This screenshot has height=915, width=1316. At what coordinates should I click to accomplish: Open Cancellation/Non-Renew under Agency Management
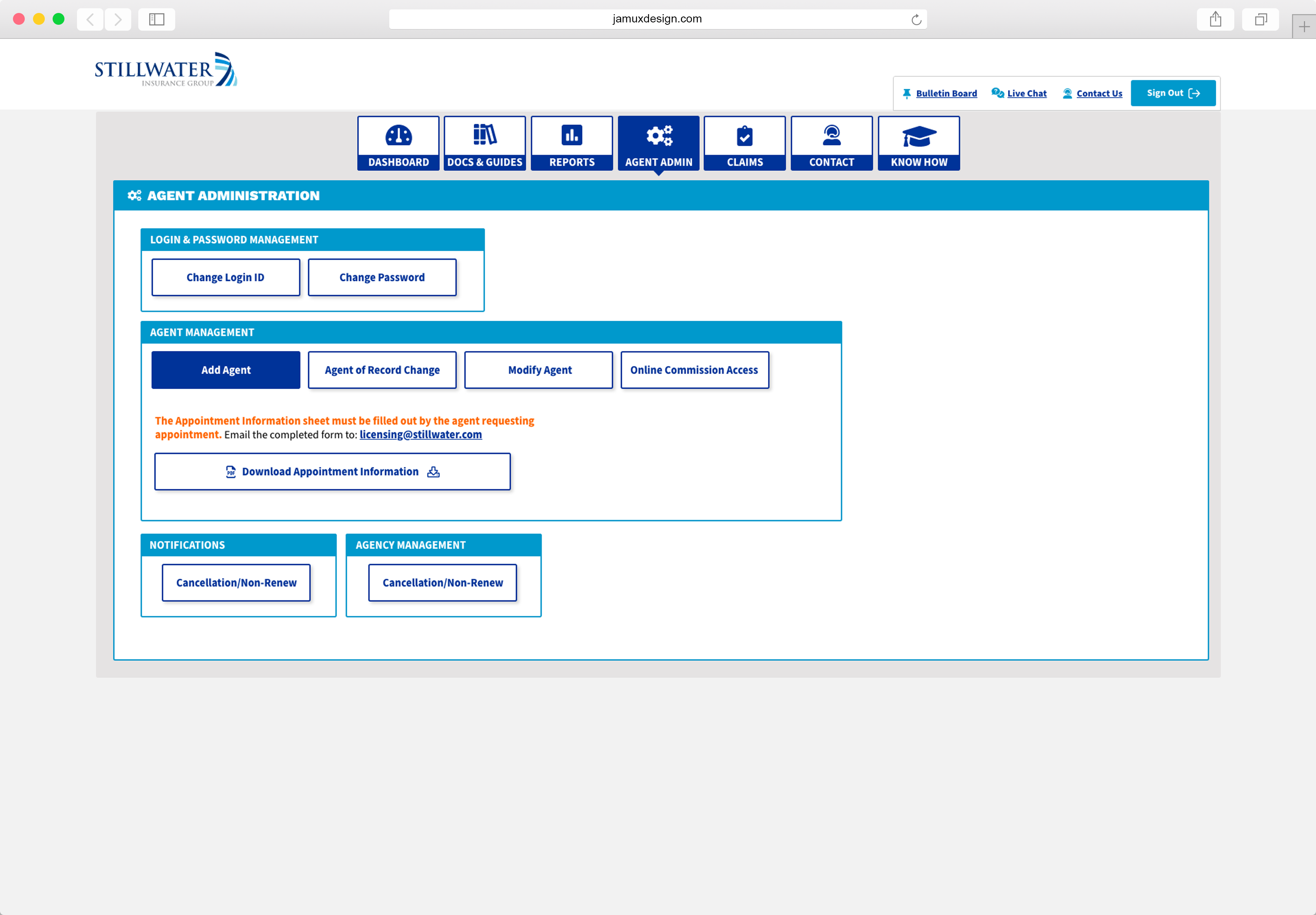[443, 582]
